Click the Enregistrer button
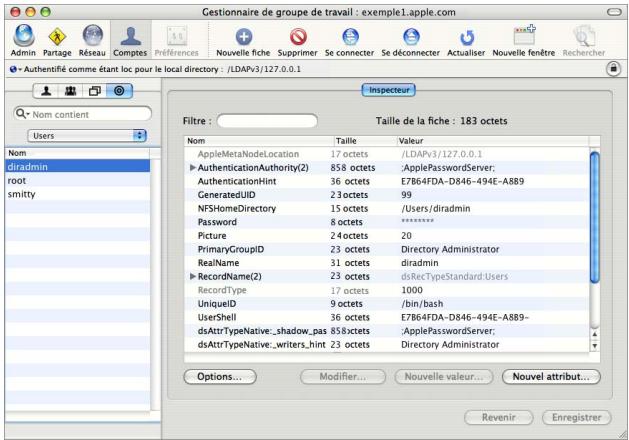 pos(577,418)
